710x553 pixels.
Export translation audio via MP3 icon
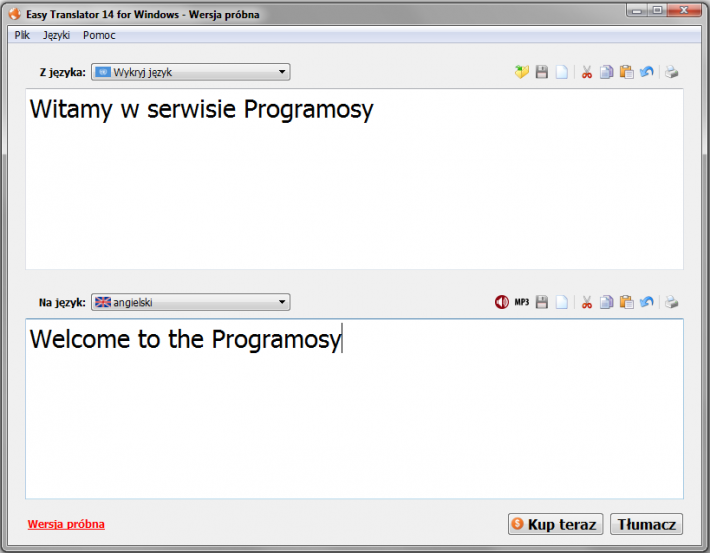tap(522, 302)
